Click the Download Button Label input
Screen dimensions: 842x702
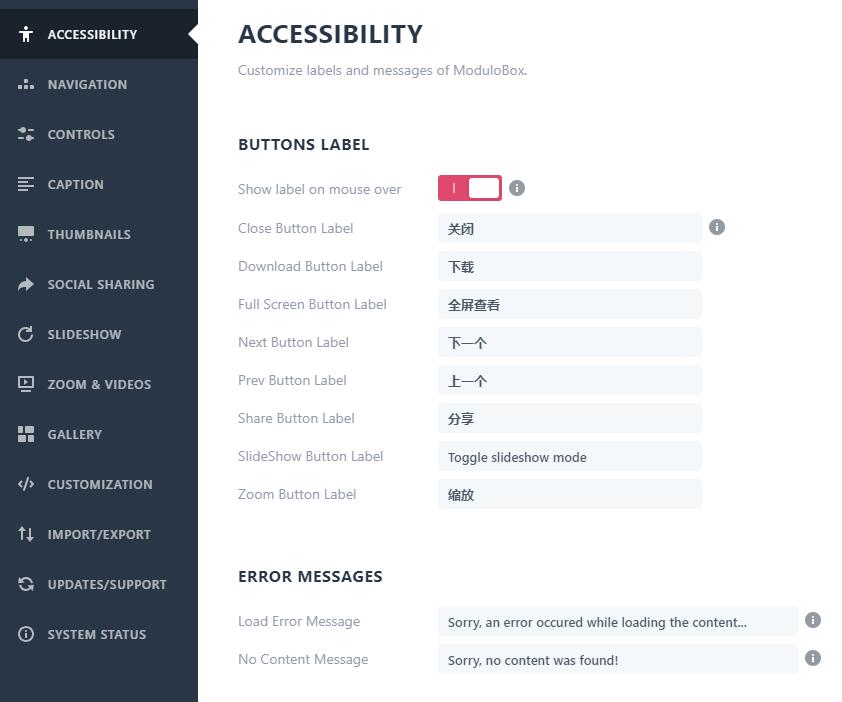(x=569, y=267)
